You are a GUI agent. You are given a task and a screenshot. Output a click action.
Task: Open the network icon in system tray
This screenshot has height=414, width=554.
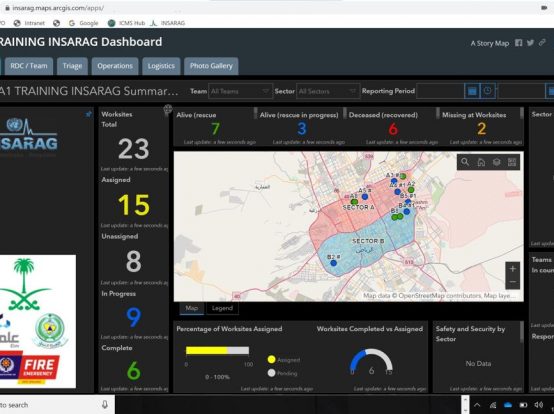(493, 405)
